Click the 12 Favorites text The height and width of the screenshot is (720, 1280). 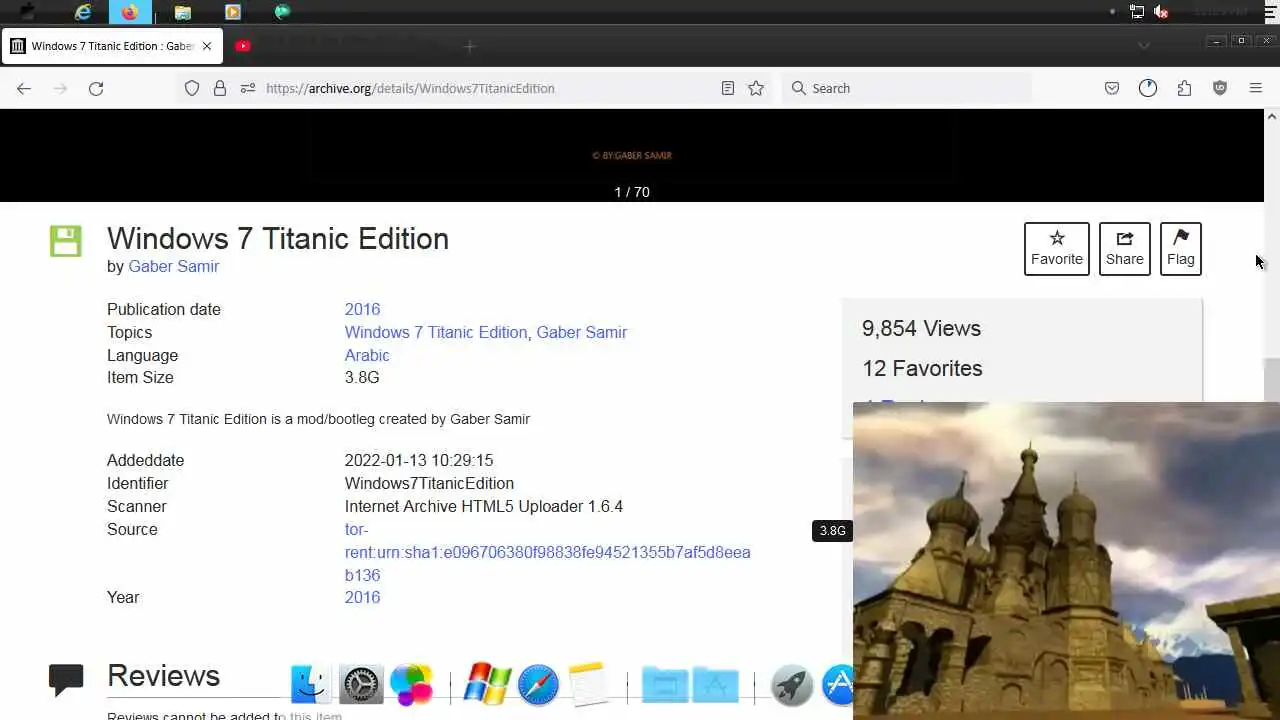pos(922,368)
